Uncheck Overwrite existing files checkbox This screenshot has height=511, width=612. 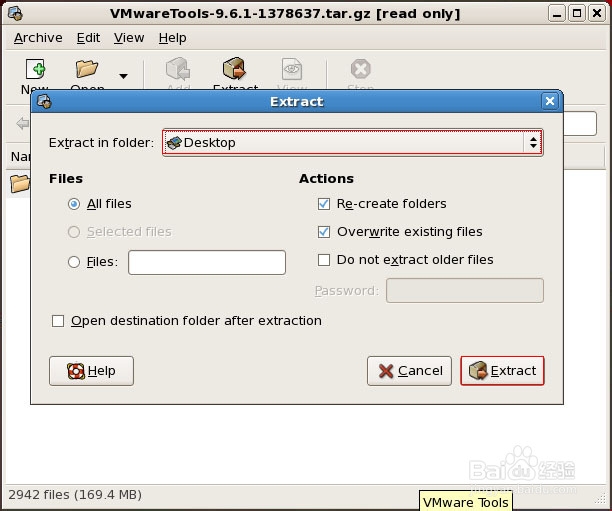click(324, 232)
